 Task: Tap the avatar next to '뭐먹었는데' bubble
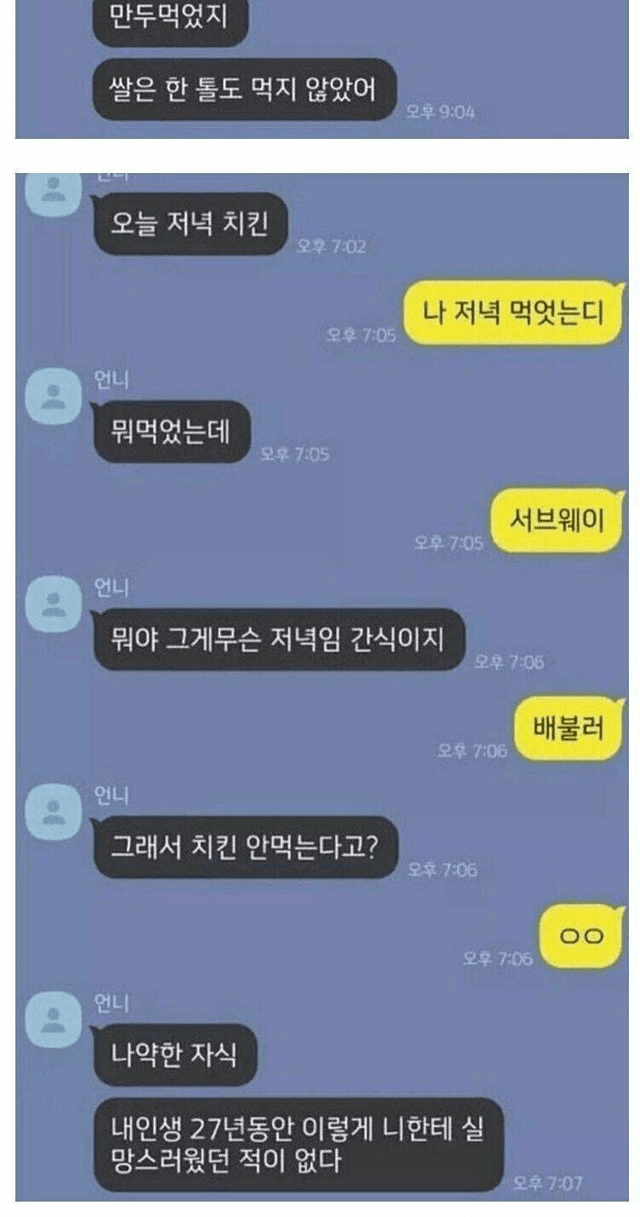(x=51, y=394)
